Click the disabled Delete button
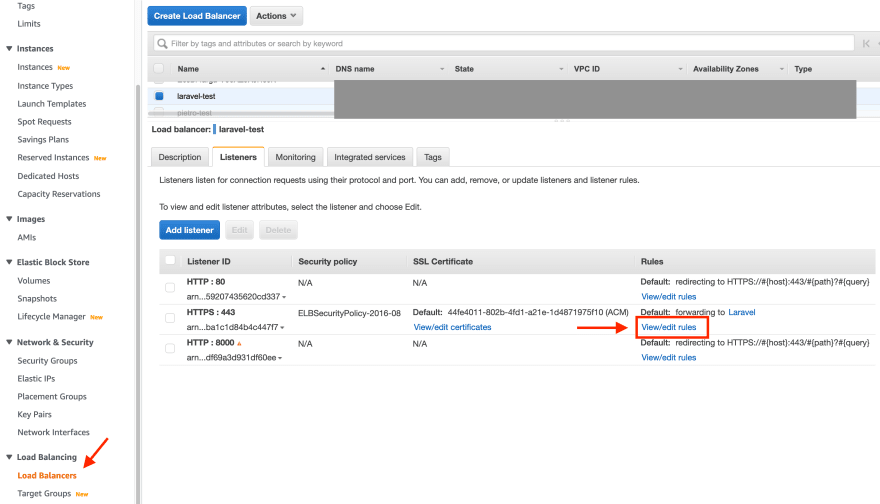880x504 pixels. click(278, 230)
